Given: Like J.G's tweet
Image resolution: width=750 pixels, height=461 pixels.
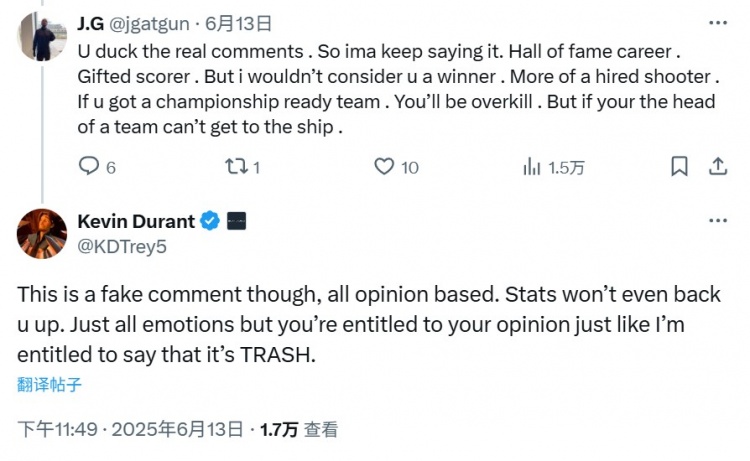Looking at the screenshot, I should pyautogui.click(x=385, y=167).
